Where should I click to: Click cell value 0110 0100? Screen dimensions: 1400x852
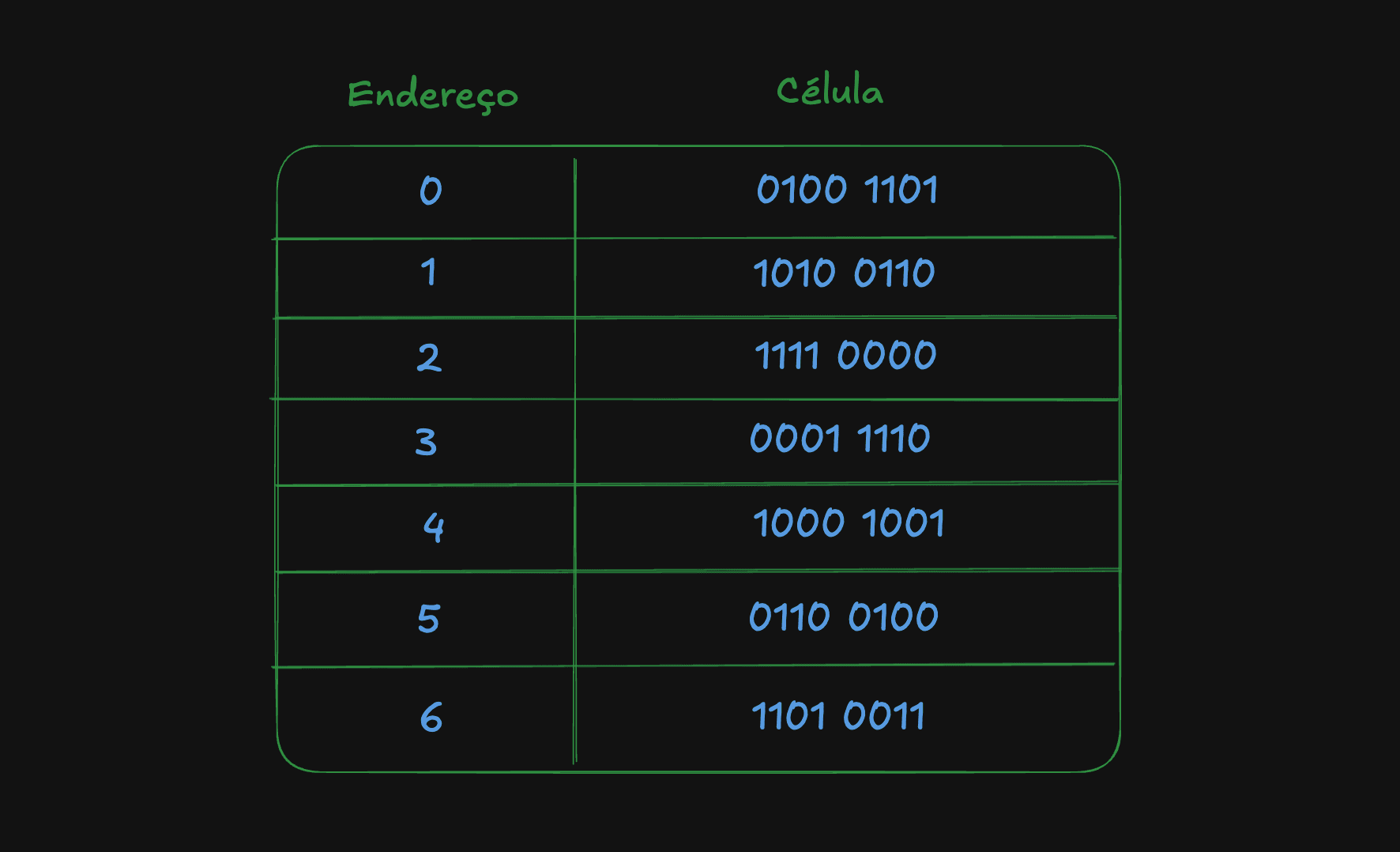(x=843, y=616)
